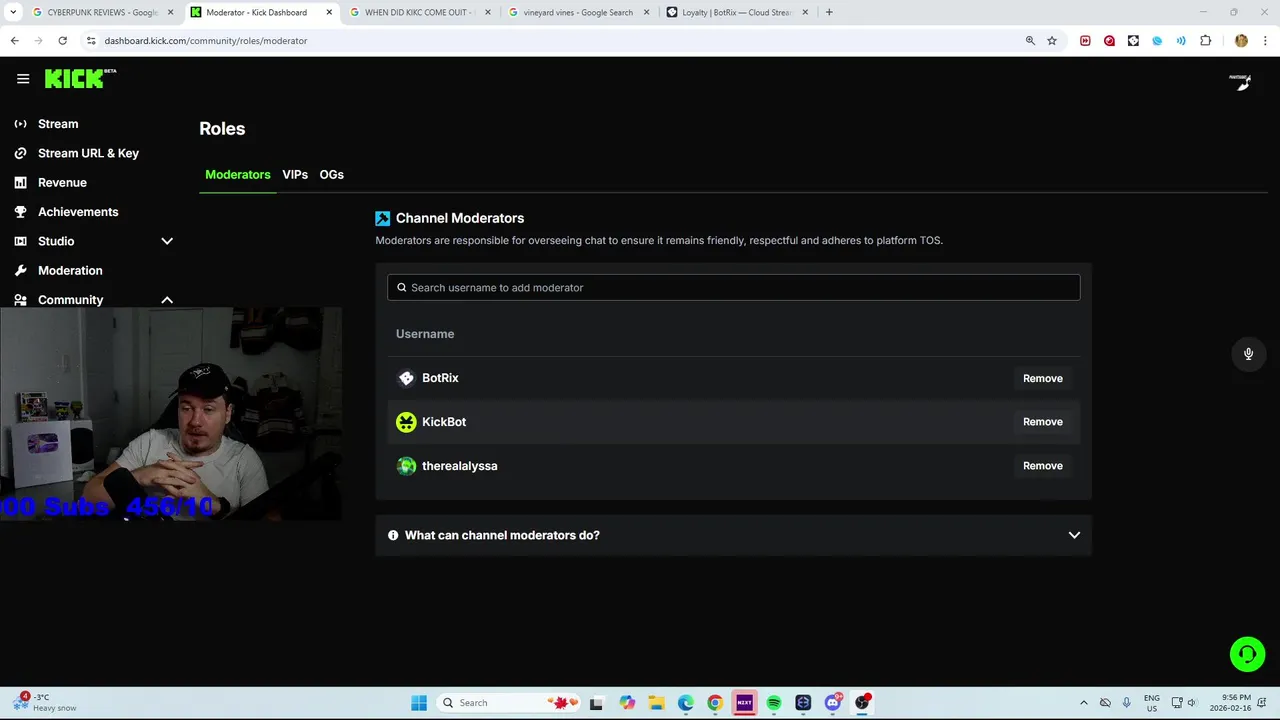Open the Chrome extensions puzzle icon
Image resolution: width=1280 pixels, height=720 pixels.
click(1205, 41)
